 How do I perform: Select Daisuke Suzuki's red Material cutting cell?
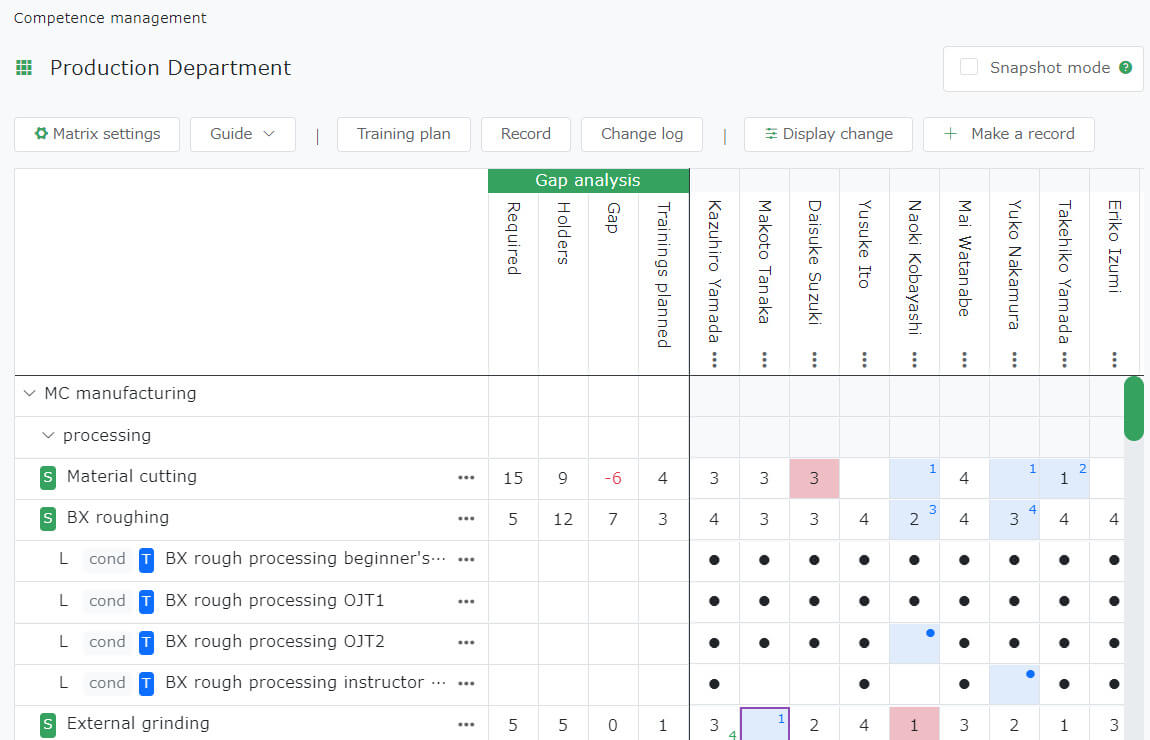click(814, 478)
